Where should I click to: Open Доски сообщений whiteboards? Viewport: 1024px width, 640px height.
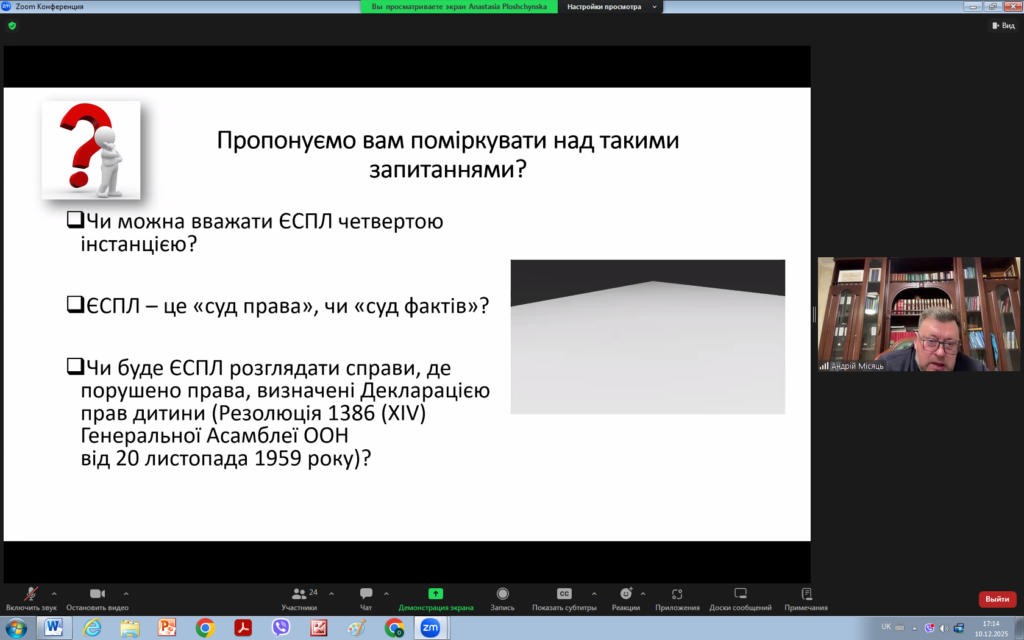[x=740, y=594]
